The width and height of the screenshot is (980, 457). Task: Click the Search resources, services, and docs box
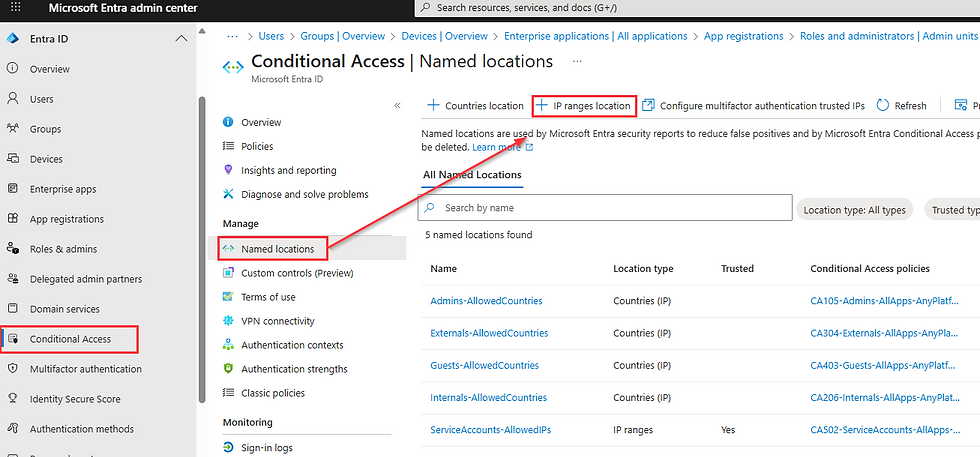697,8
